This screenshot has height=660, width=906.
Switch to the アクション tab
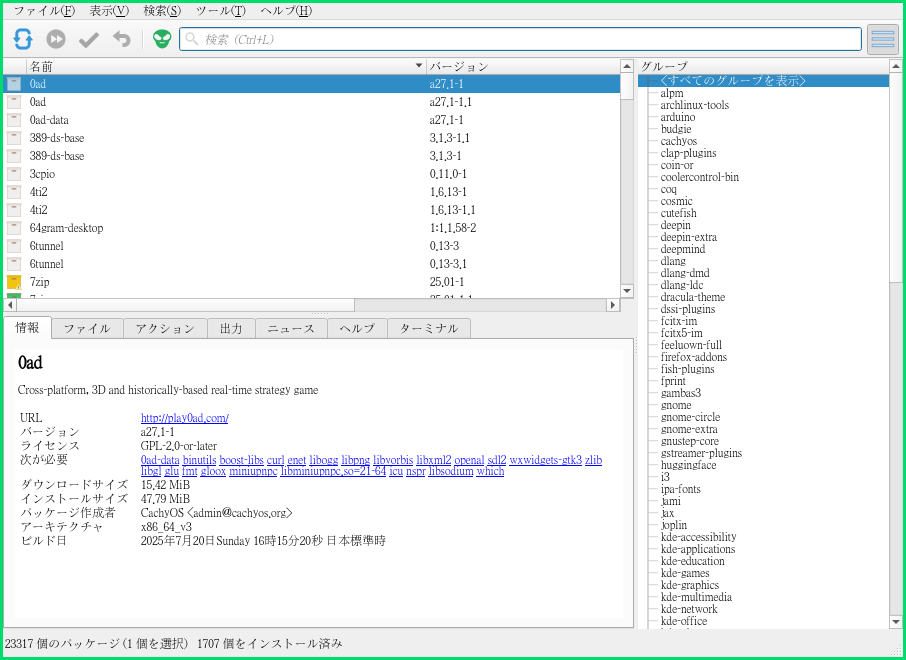click(165, 328)
